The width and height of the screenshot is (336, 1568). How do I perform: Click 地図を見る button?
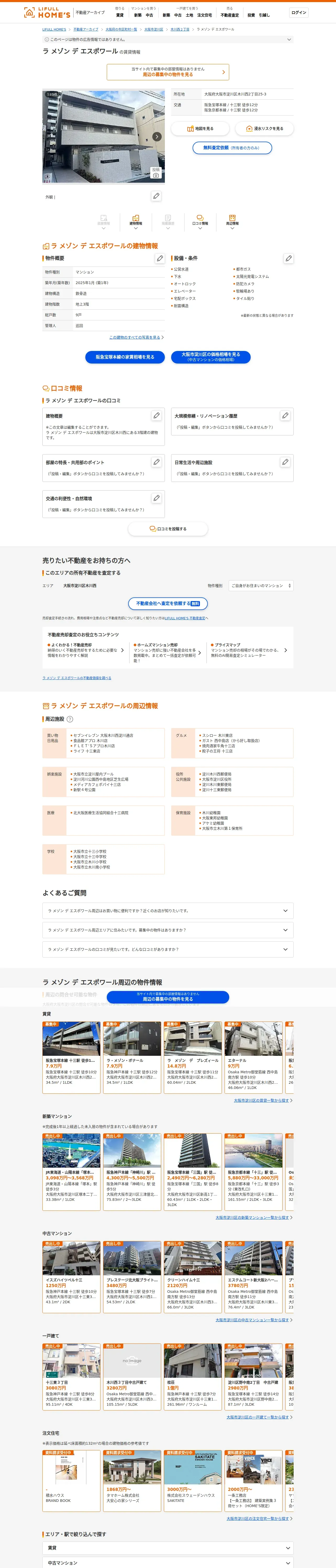200,128
